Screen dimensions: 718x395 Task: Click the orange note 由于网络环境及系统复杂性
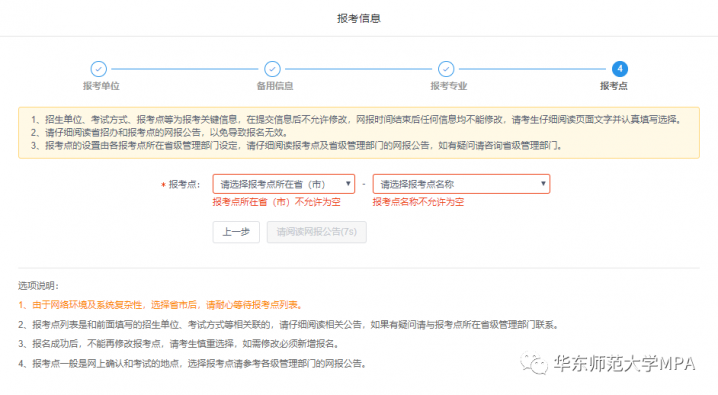point(160,305)
